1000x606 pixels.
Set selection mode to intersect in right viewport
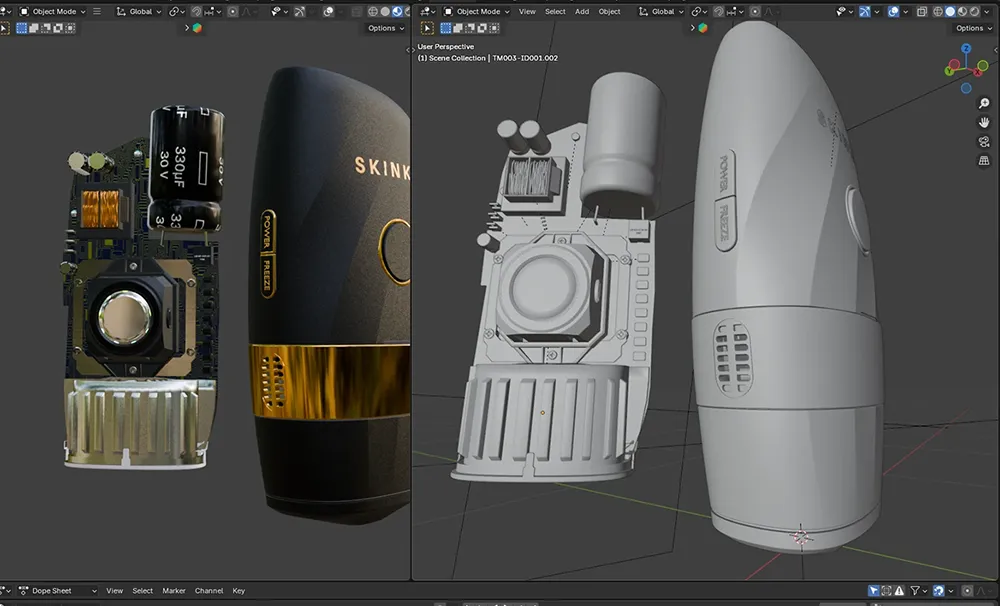494,28
